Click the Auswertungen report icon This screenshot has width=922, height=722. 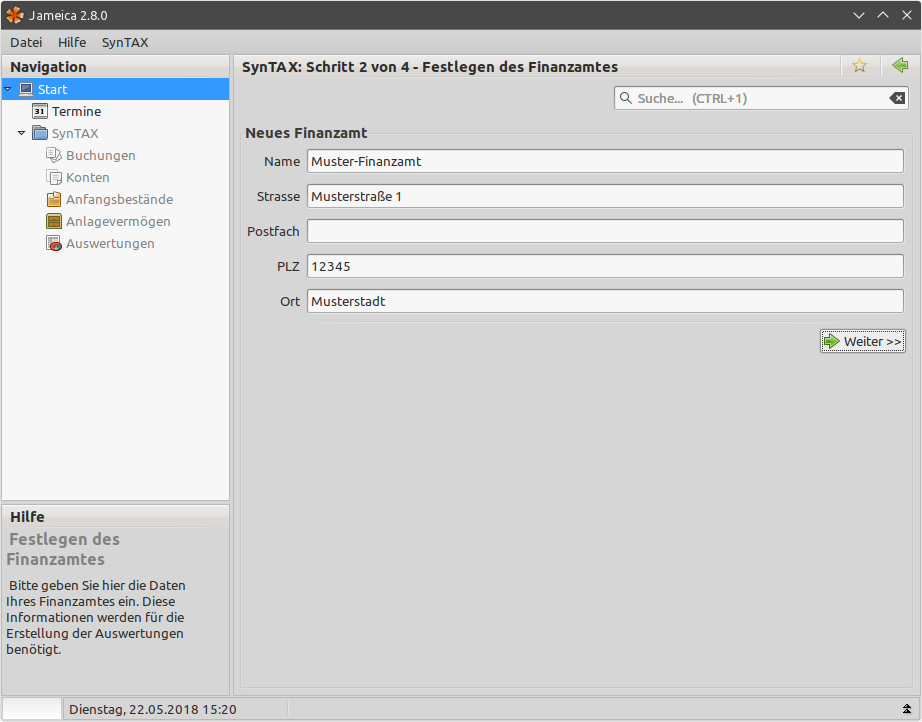click(x=54, y=243)
